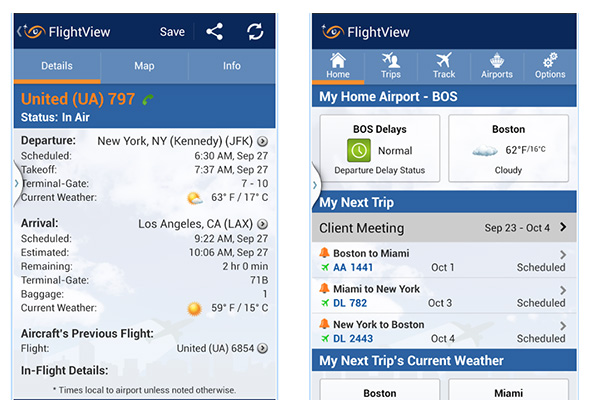Toggle the alert bell for Miami to New York
This screenshot has height=400, width=600.
tap(324, 289)
